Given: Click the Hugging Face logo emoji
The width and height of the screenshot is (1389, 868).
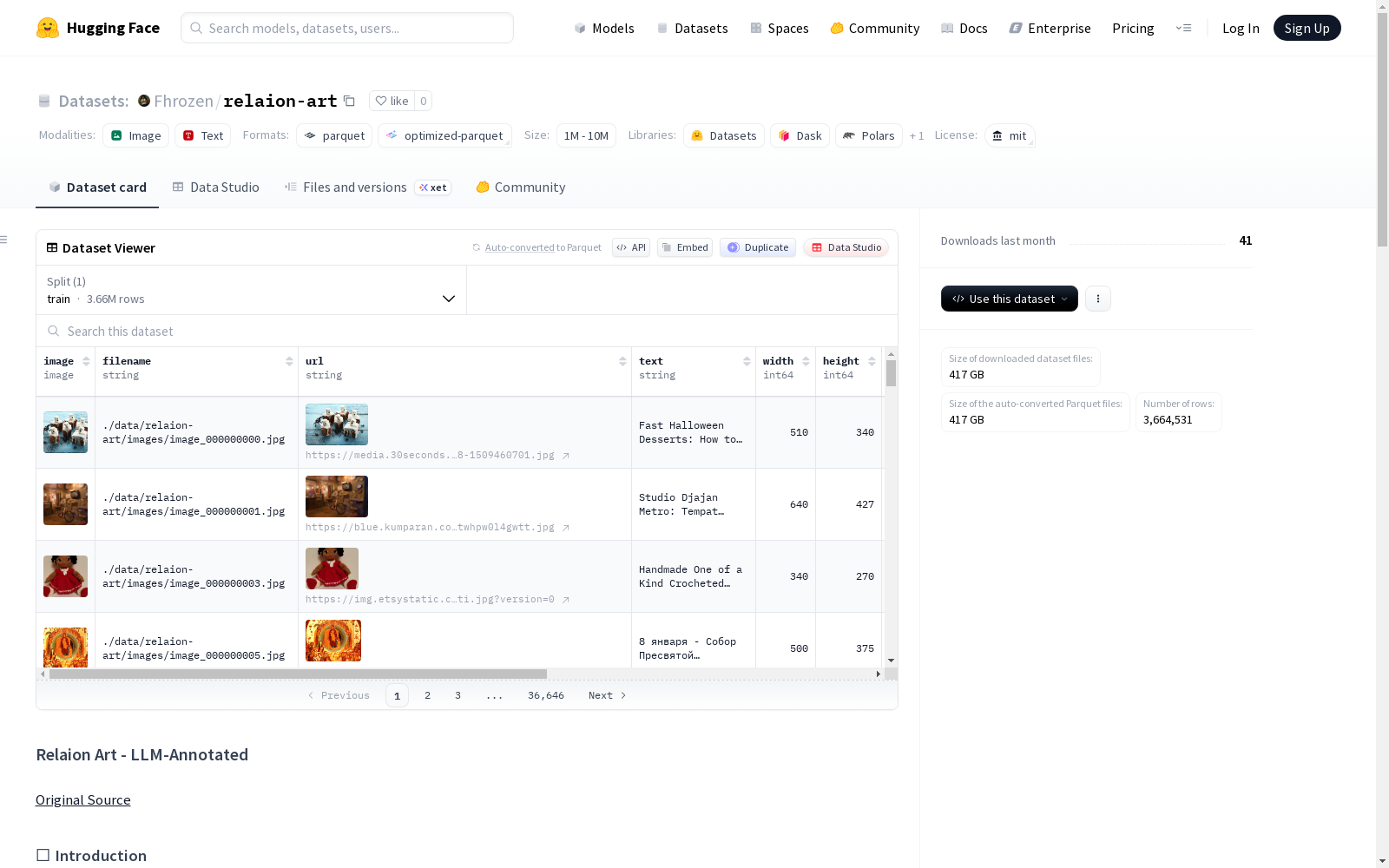Looking at the screenshot, I should pyautogui.click(x=48, y=28).
